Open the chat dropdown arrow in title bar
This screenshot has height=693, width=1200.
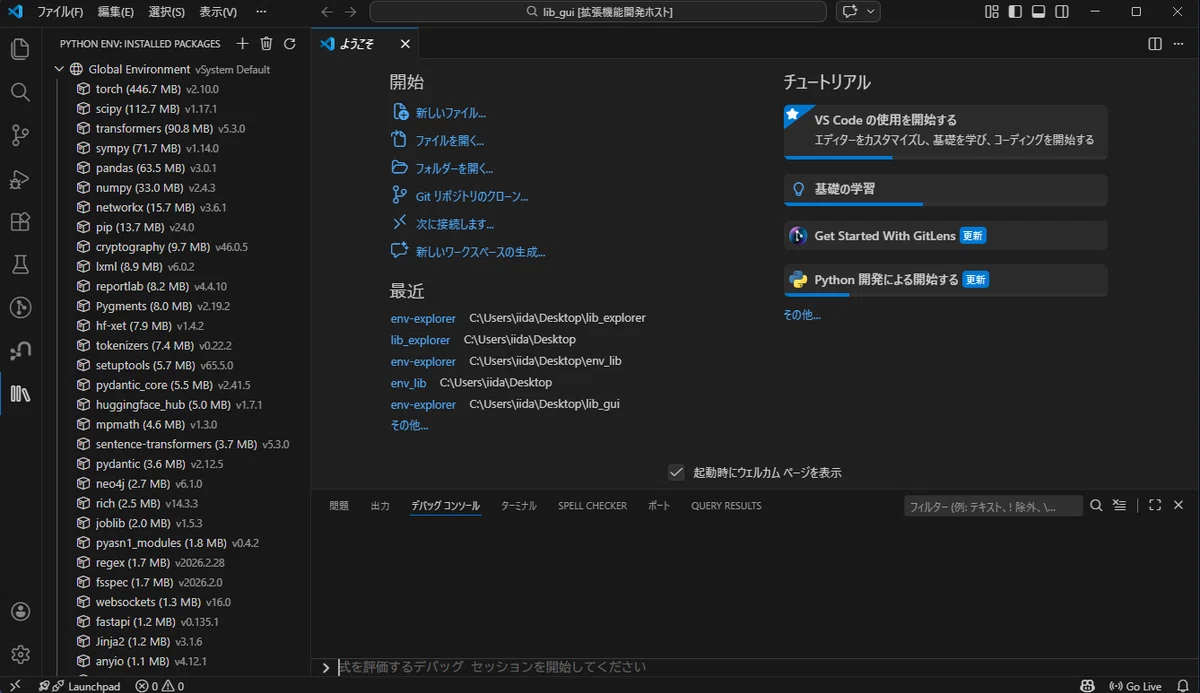[x=871, y=12]
